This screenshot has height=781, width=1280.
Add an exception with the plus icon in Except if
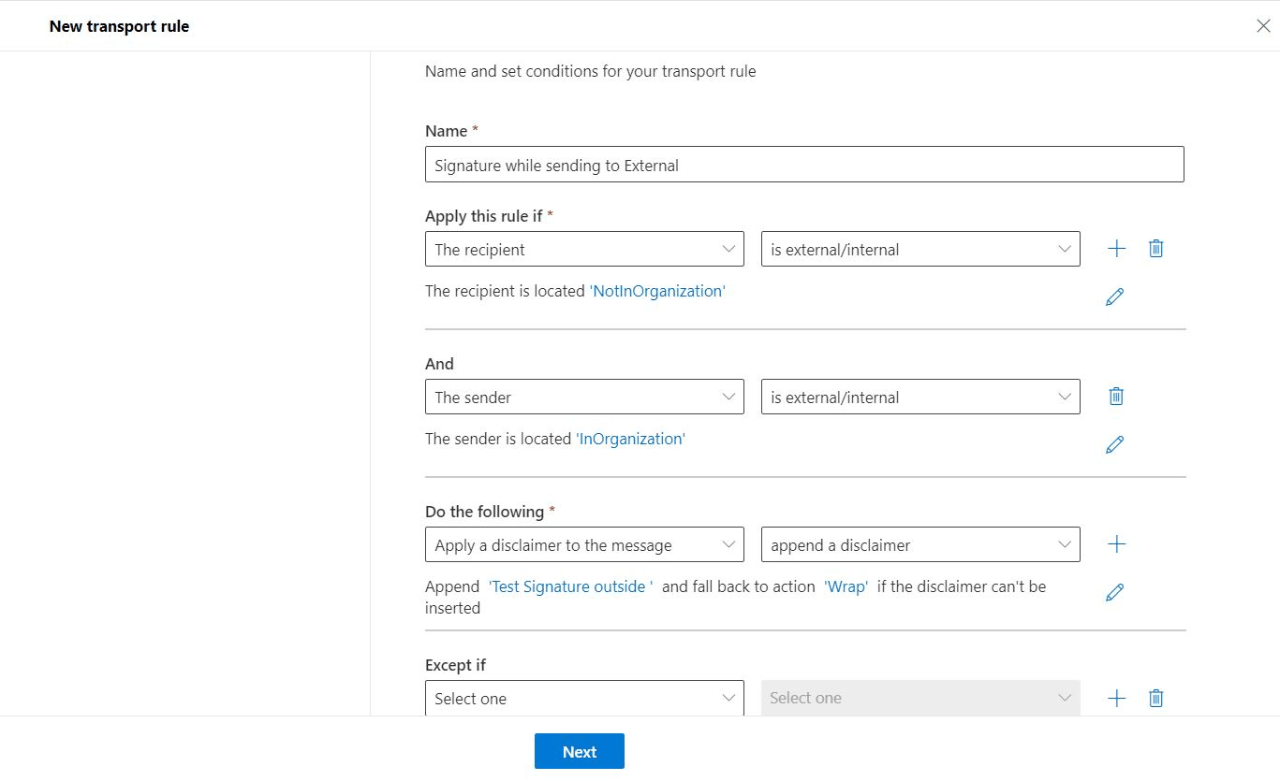1117,698
